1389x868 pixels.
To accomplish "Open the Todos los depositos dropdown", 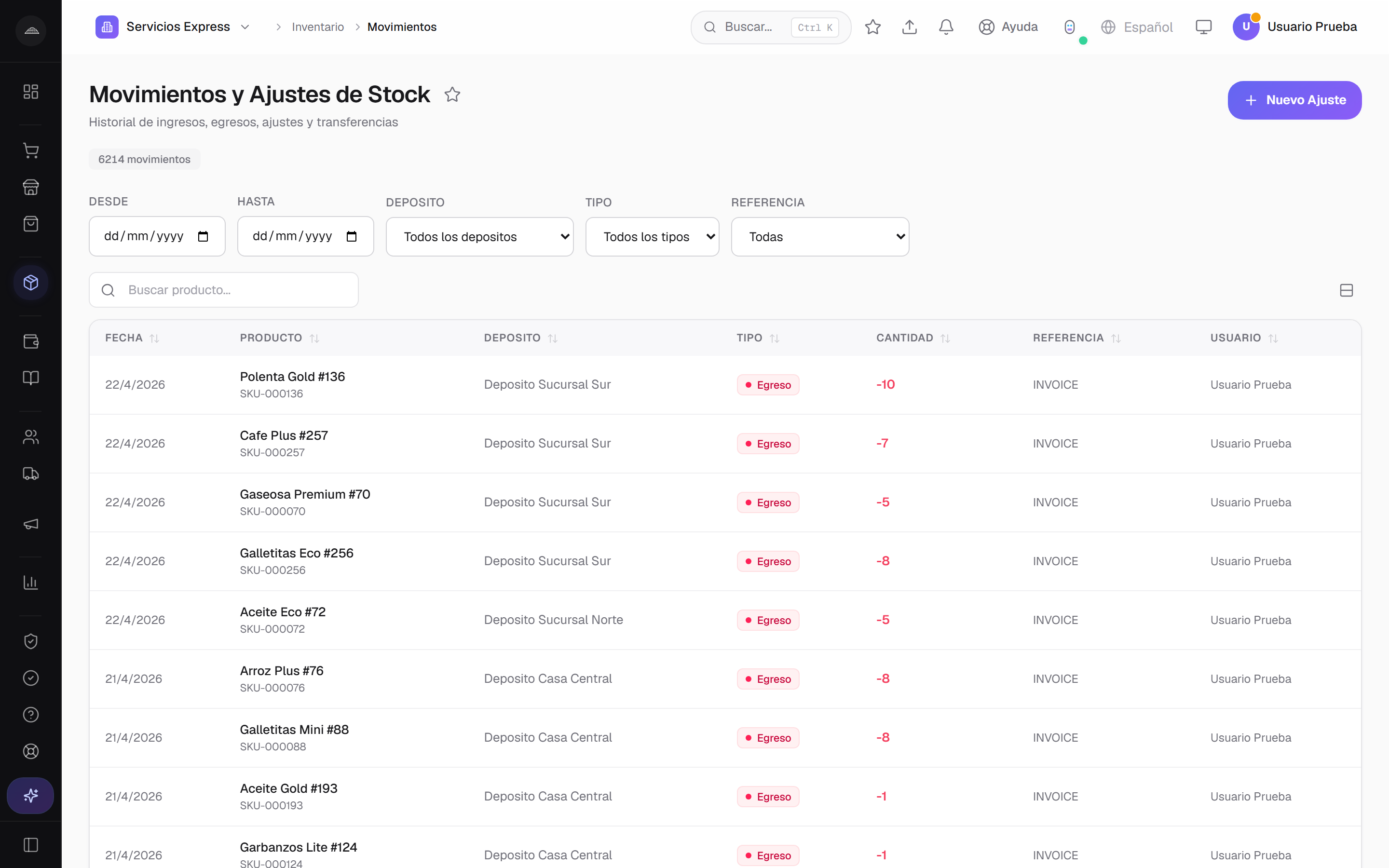I will (480, 236).
